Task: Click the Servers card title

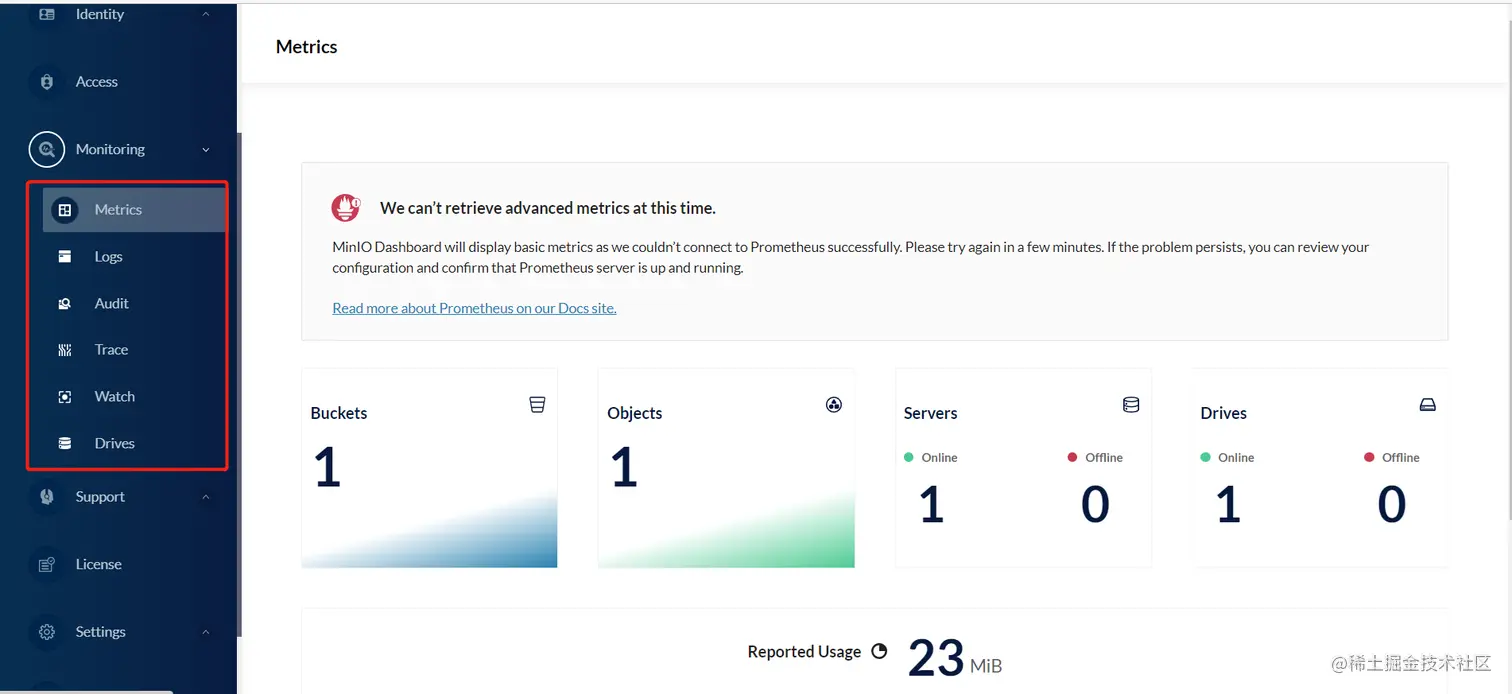Action: point(930,413)
